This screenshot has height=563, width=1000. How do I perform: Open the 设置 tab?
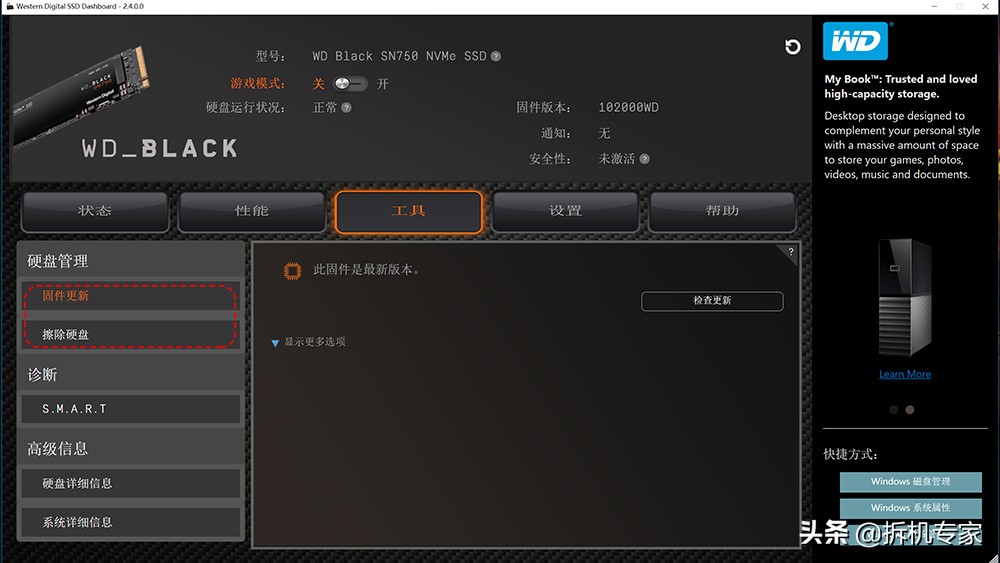click(566, 211)
